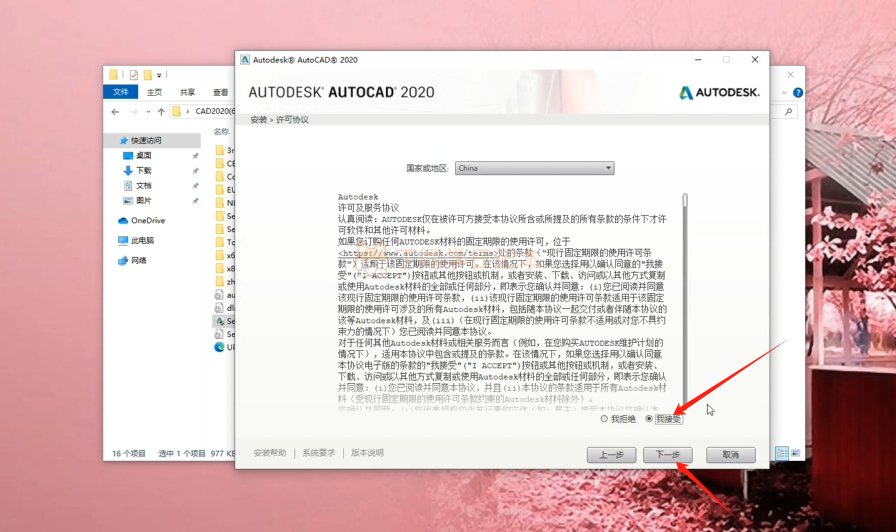Select the 我接受 (I Accept) radio button
Viewport: 896px width, 532px height.
[649, 419]
